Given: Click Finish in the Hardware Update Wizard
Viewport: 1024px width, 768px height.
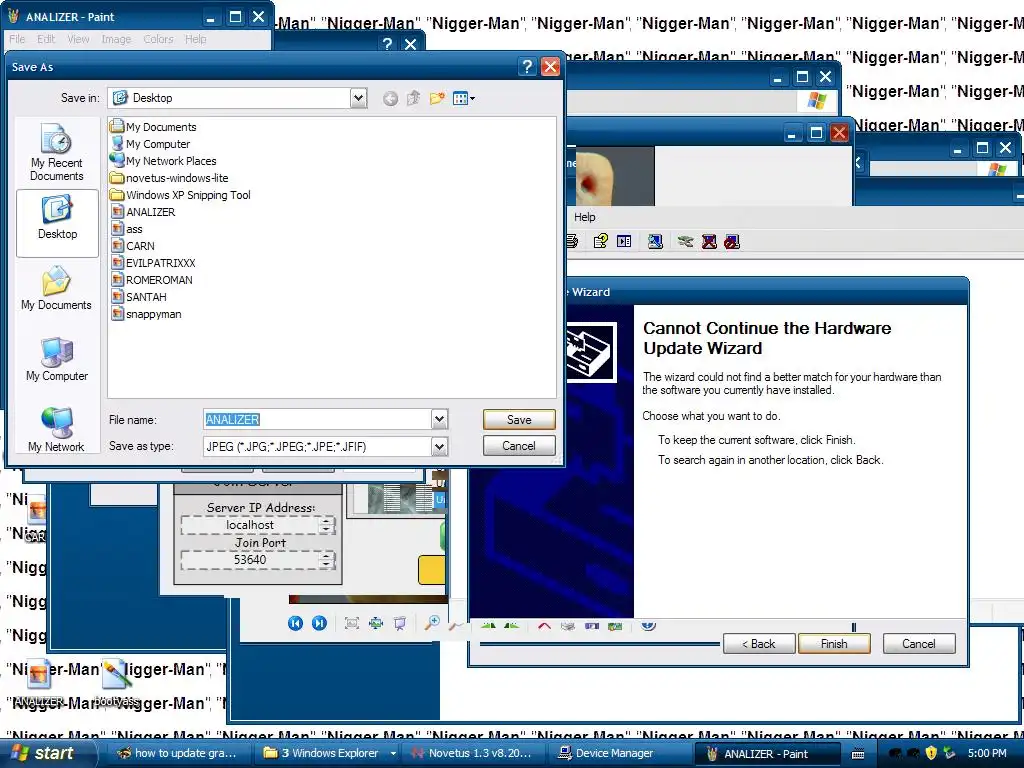Looking at the screenshot, I should coord(834,643).
